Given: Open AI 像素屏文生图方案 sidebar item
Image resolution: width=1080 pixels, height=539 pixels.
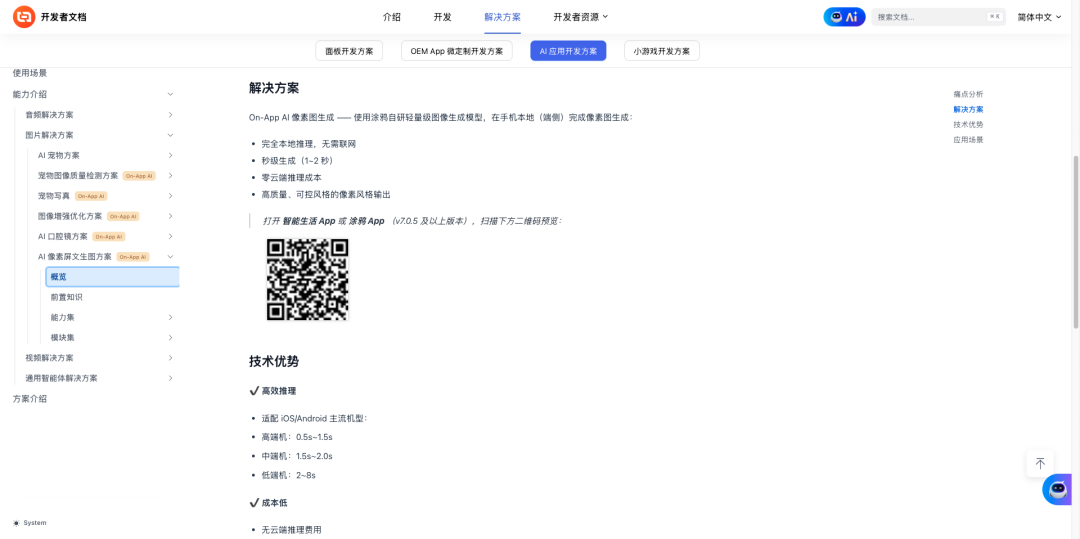Looking at the screenshot, I should [x=74, y=257].
